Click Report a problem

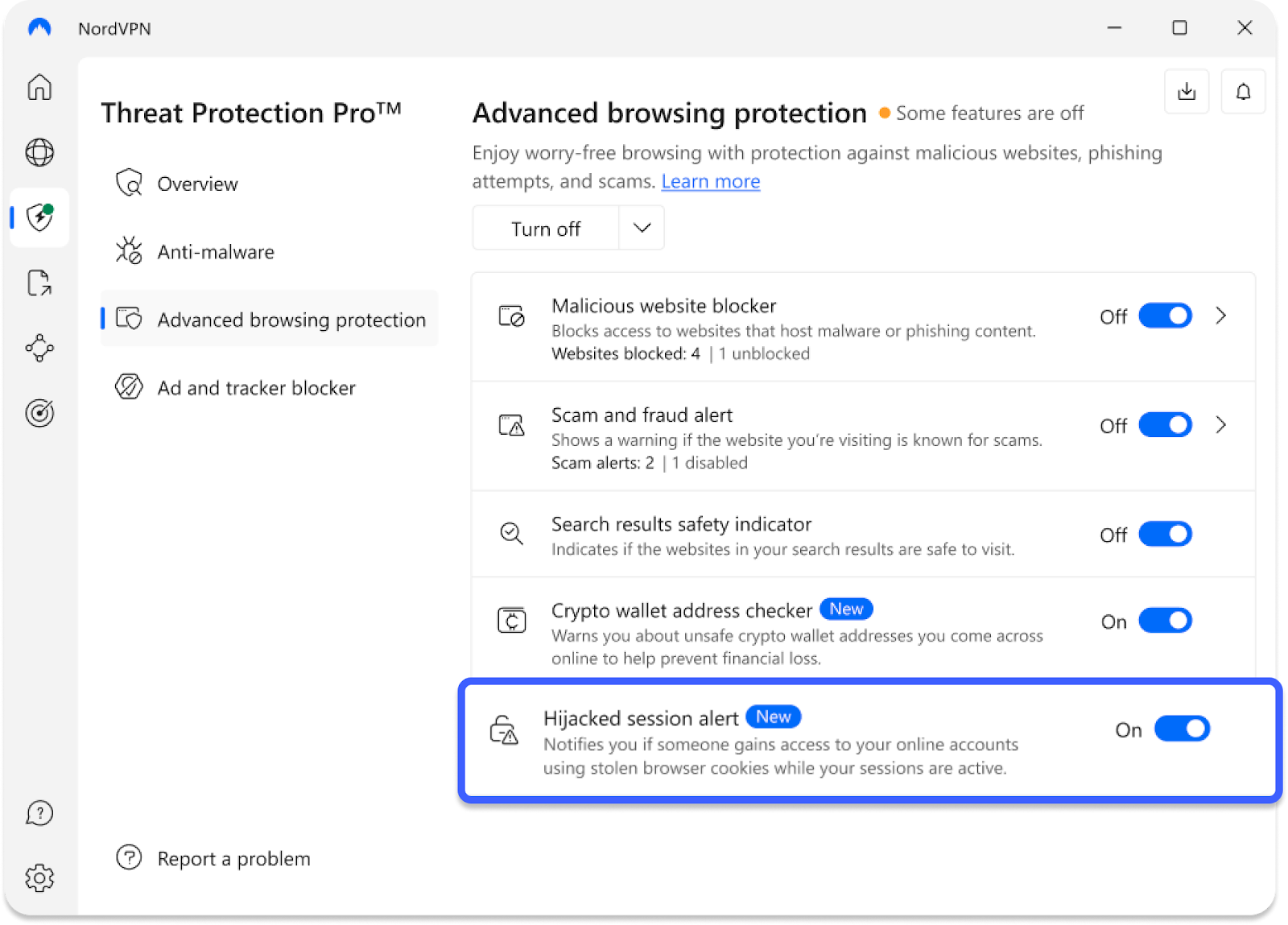233,859
